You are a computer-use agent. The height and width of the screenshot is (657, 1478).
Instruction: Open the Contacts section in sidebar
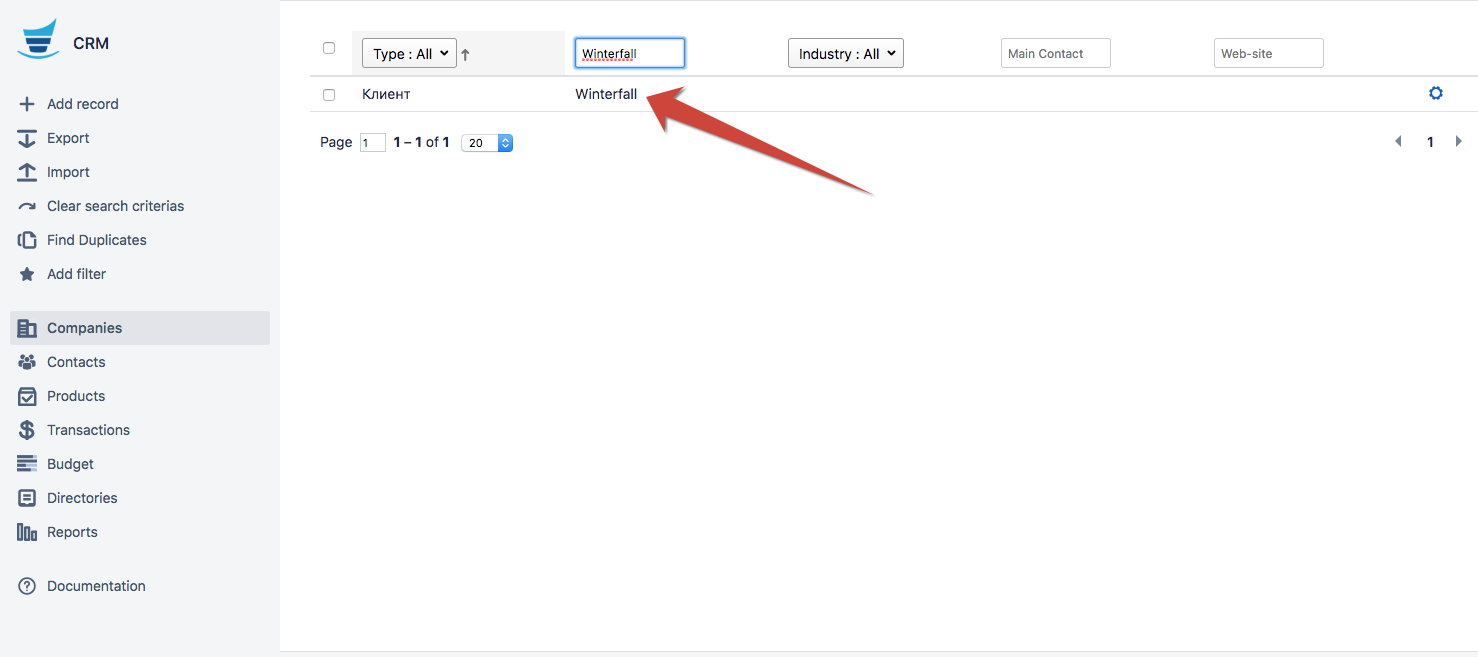click(76, 362)
